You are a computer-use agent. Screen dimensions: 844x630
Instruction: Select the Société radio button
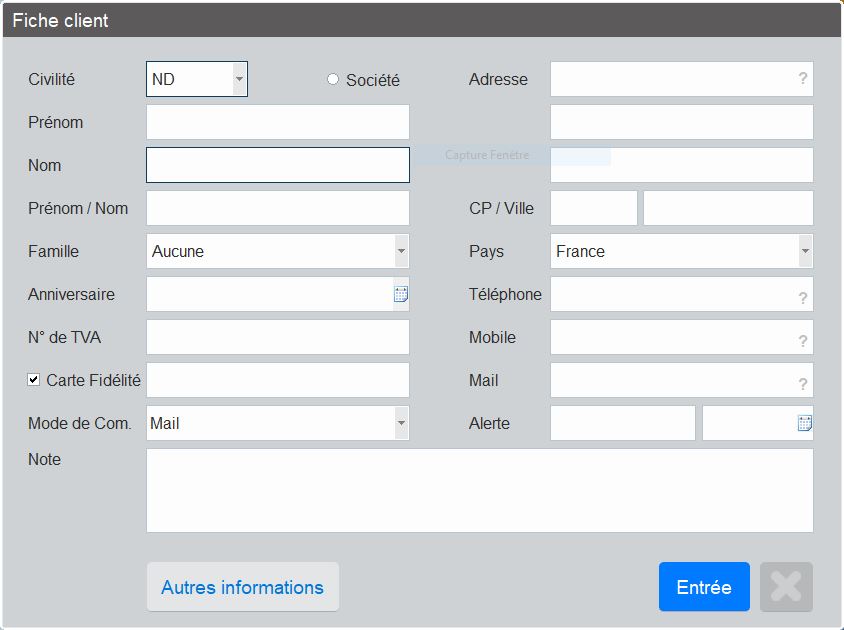pyautogui.click(x=333, y=80)
